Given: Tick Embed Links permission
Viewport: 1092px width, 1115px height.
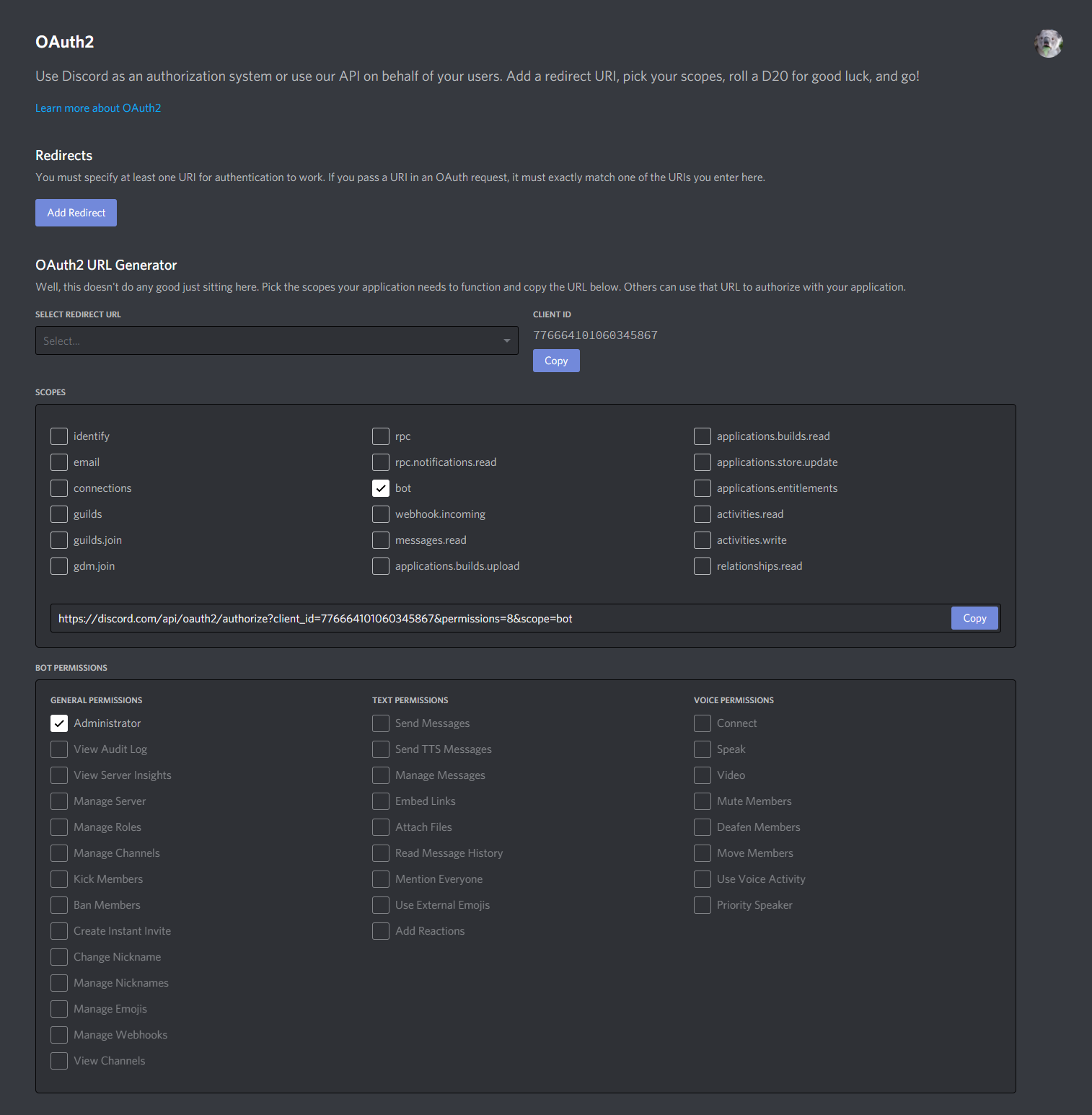Looking at the screenshot, I should (x=381, y=801).
